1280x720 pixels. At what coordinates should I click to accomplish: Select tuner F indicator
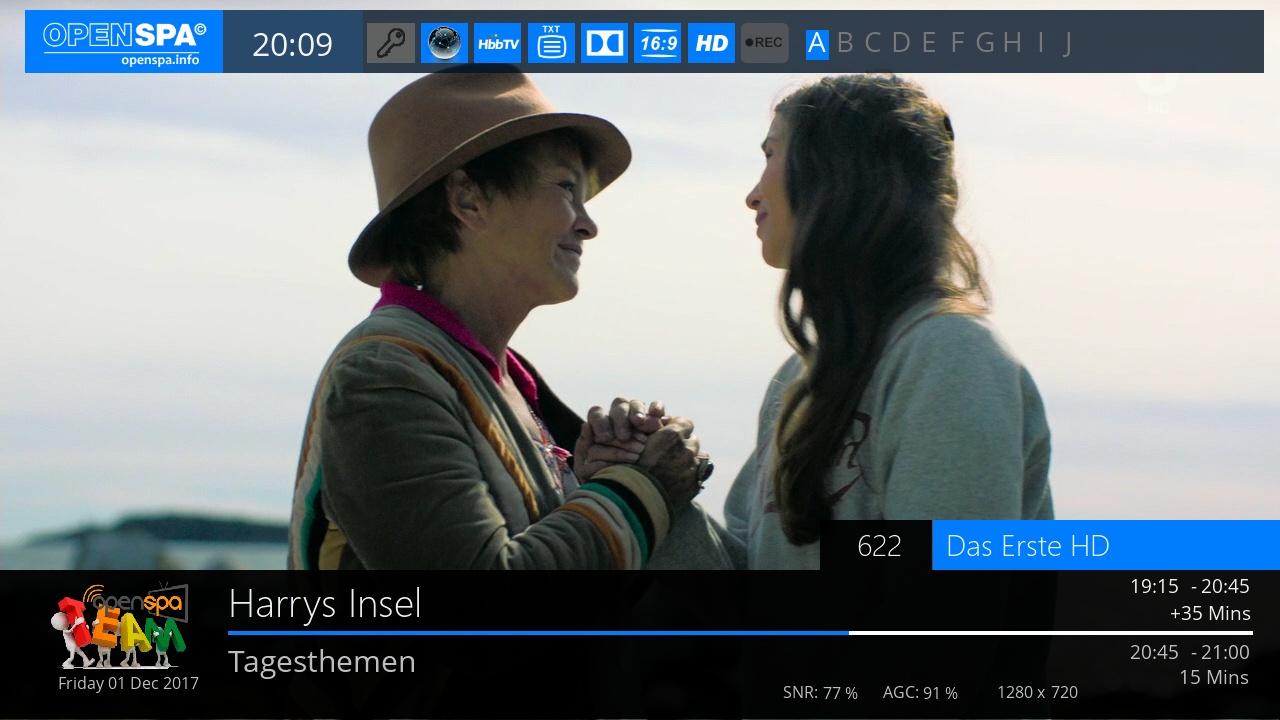tap(957, 43)
